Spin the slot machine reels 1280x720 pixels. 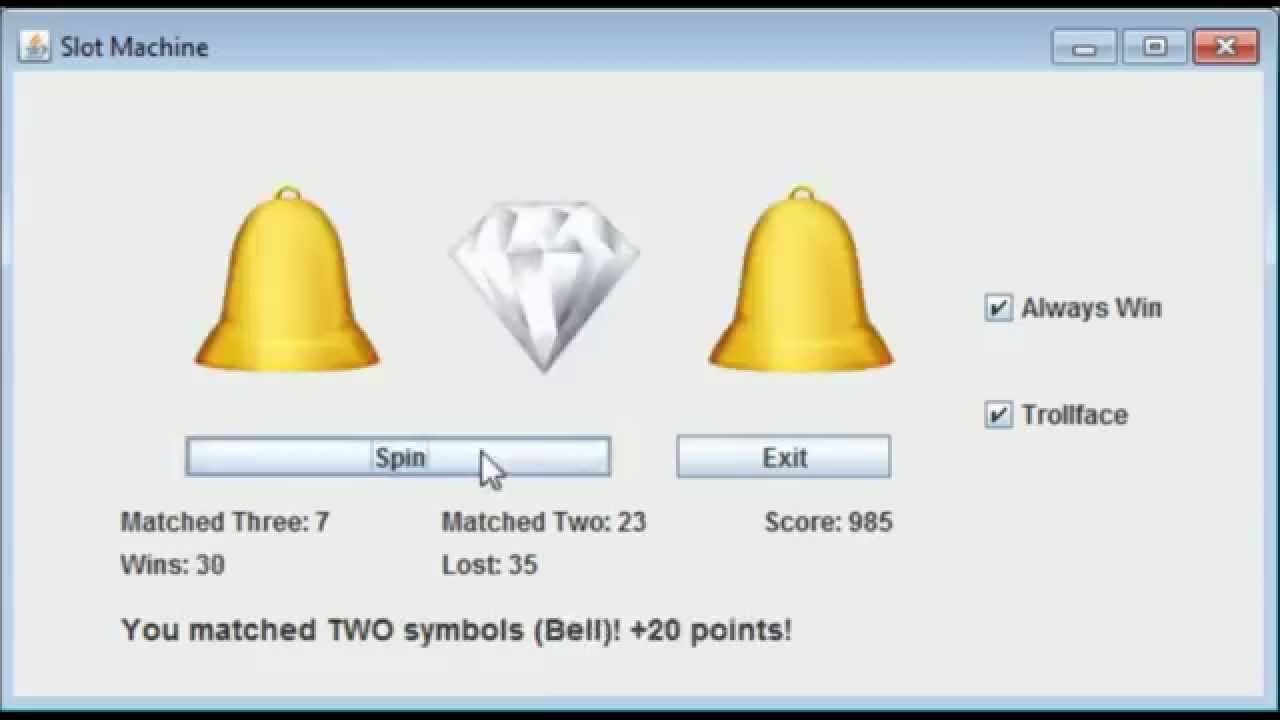[398, 457]
